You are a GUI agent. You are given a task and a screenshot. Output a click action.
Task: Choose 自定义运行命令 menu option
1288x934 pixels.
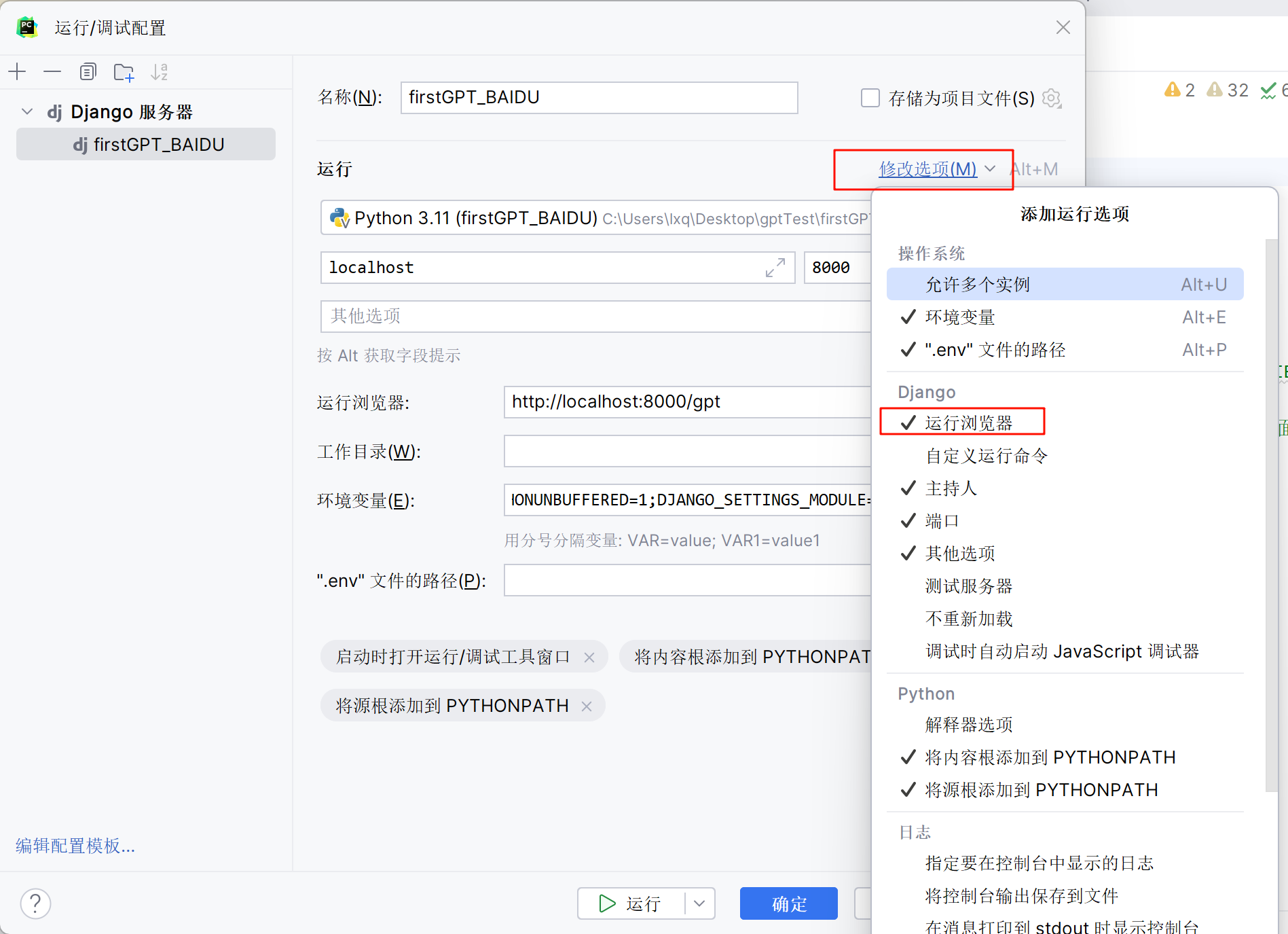tap(985, 456)
